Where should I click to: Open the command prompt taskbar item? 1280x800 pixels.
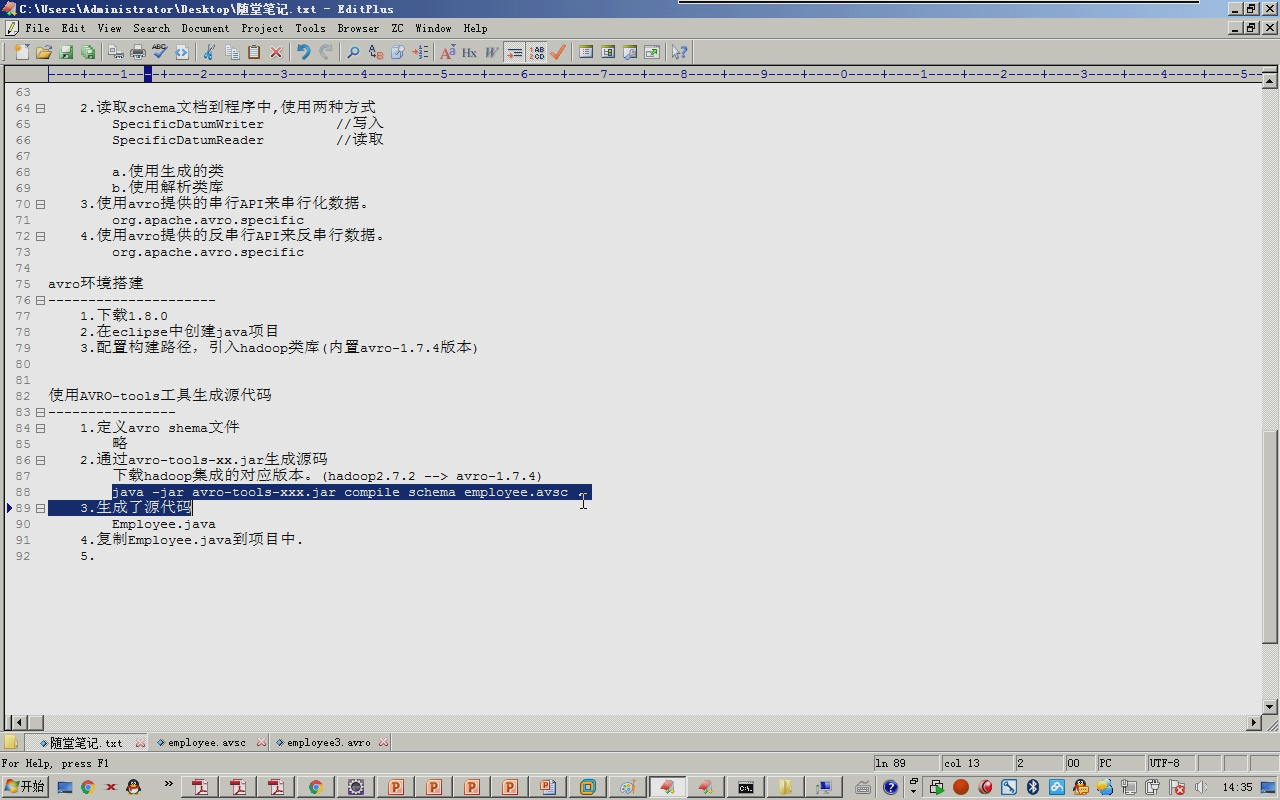click(x=746, y=787)
